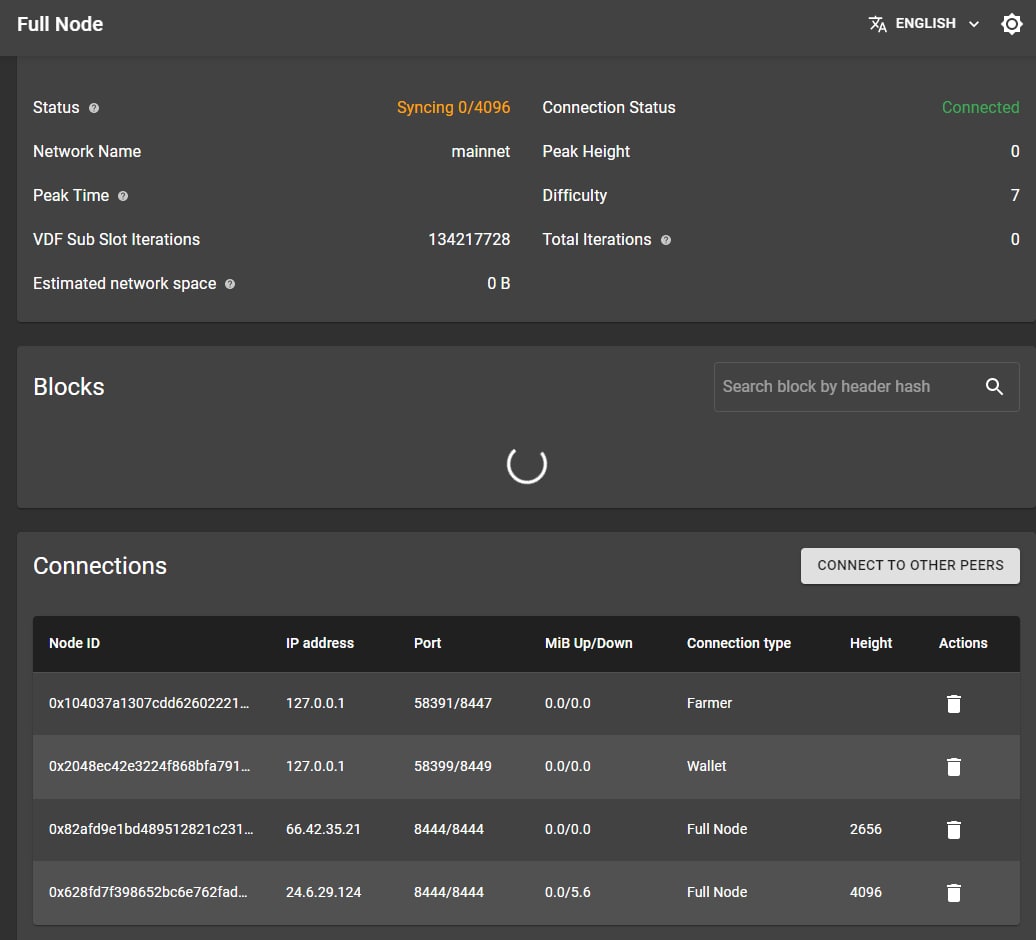Select node ID 0x628fd7f398652bc6e762fad…

coord(148,892)
